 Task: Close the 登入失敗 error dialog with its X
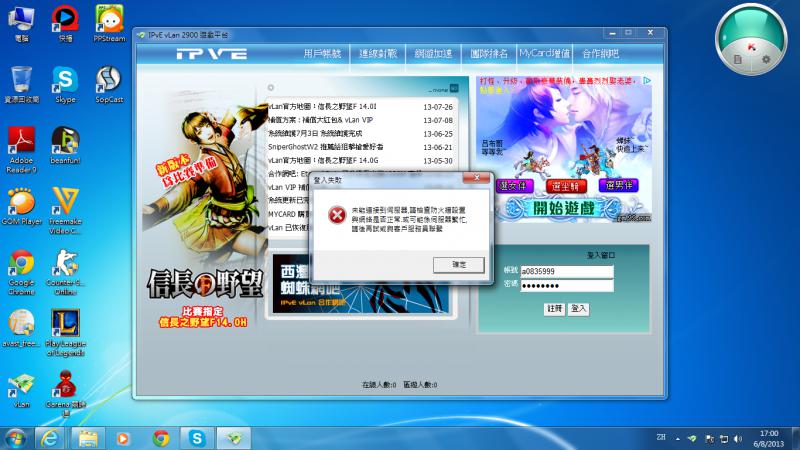pyautogui.click(x=477, y=178)
